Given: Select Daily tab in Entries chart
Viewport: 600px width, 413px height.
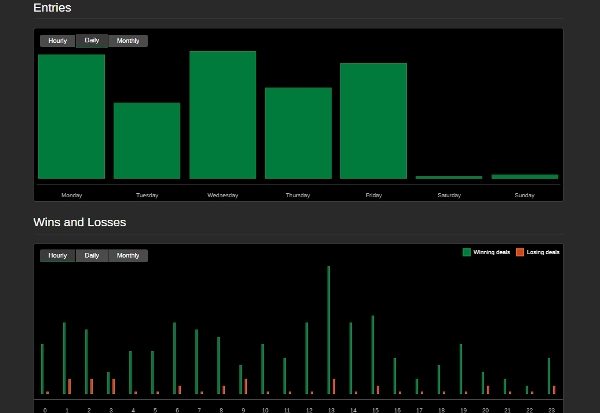Looking at the screenshot, I should (92, 41).
